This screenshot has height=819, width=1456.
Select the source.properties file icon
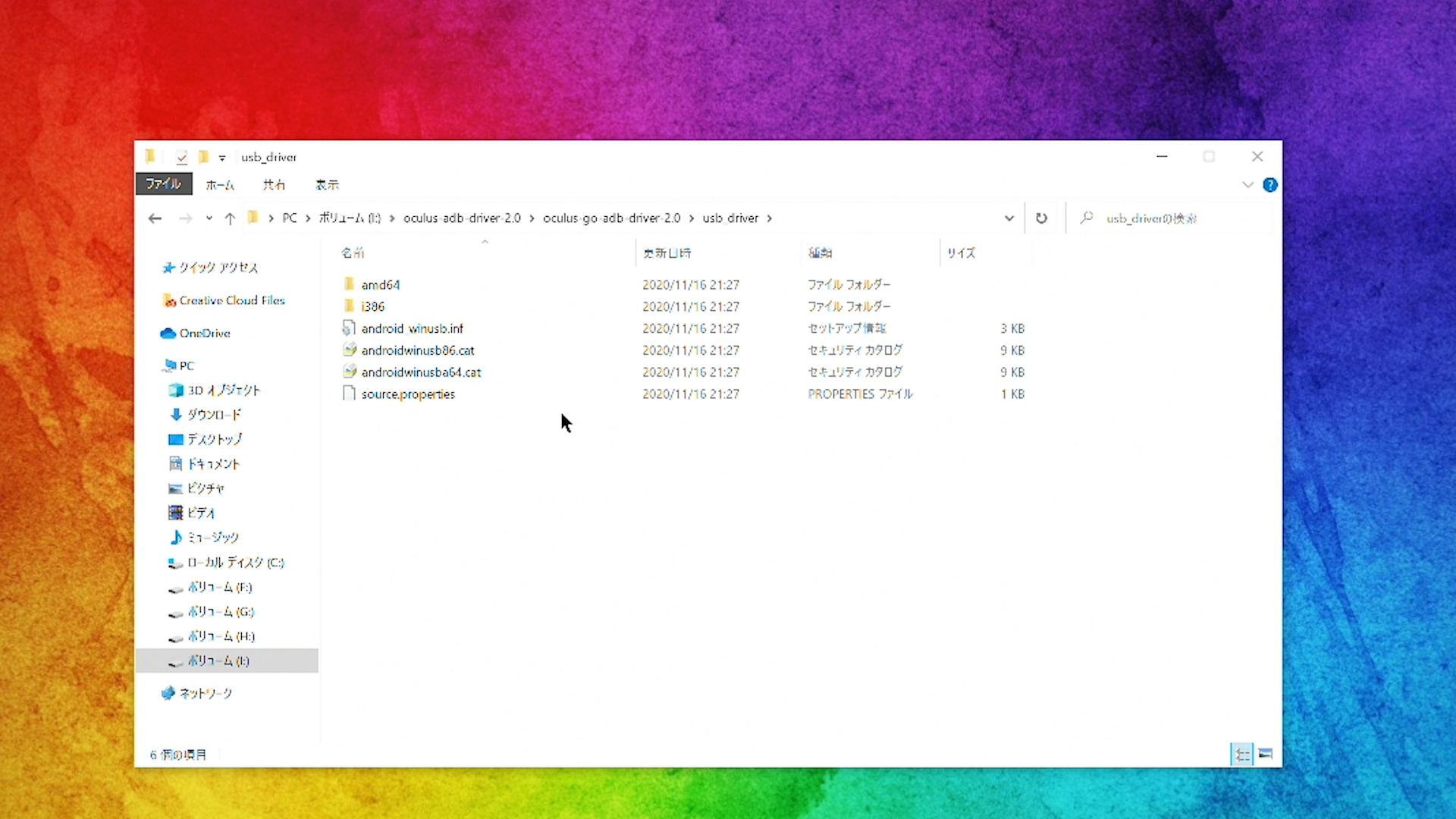349,394
